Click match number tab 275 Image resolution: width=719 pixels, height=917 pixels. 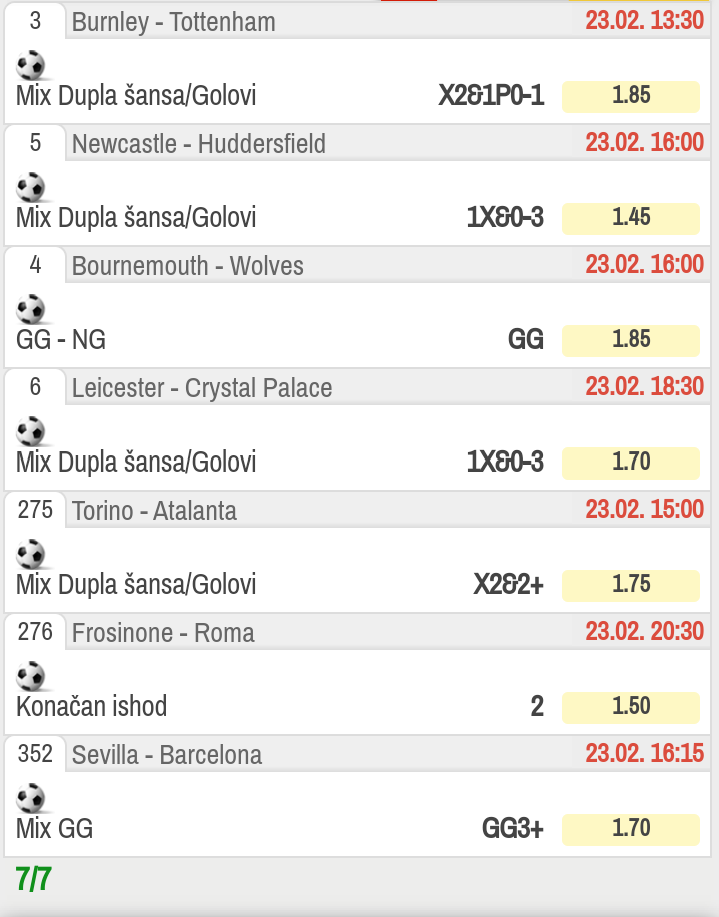(35, 510)
